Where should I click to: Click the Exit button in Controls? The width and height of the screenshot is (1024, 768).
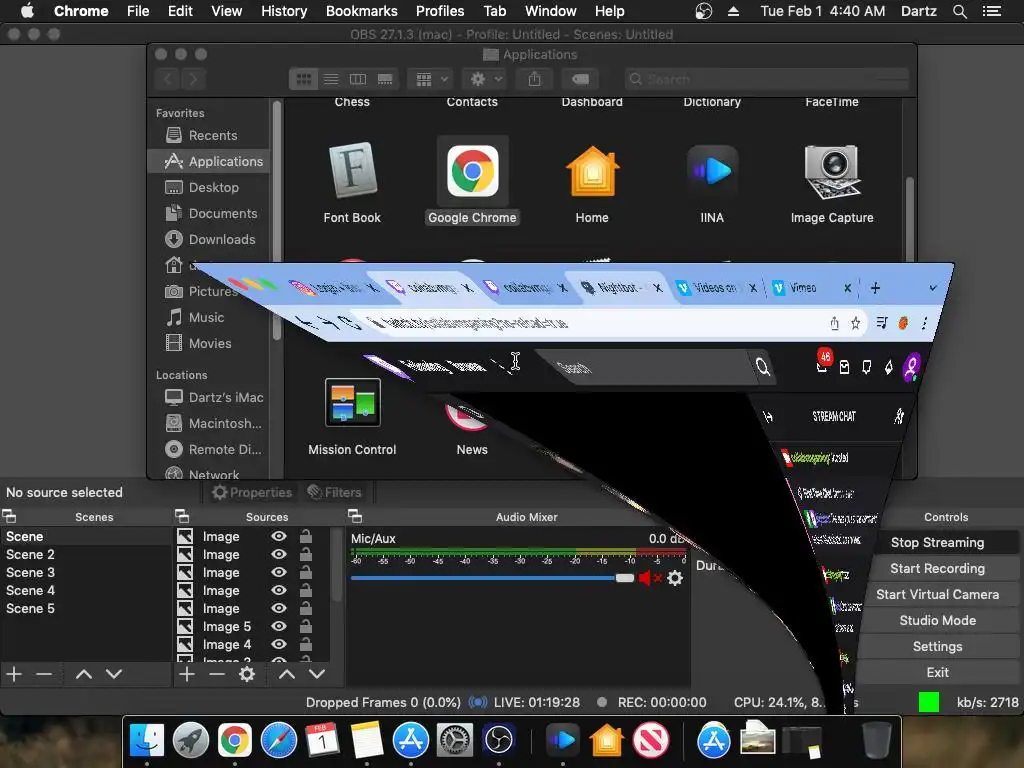pyautogui.click(x=937, y=672)
